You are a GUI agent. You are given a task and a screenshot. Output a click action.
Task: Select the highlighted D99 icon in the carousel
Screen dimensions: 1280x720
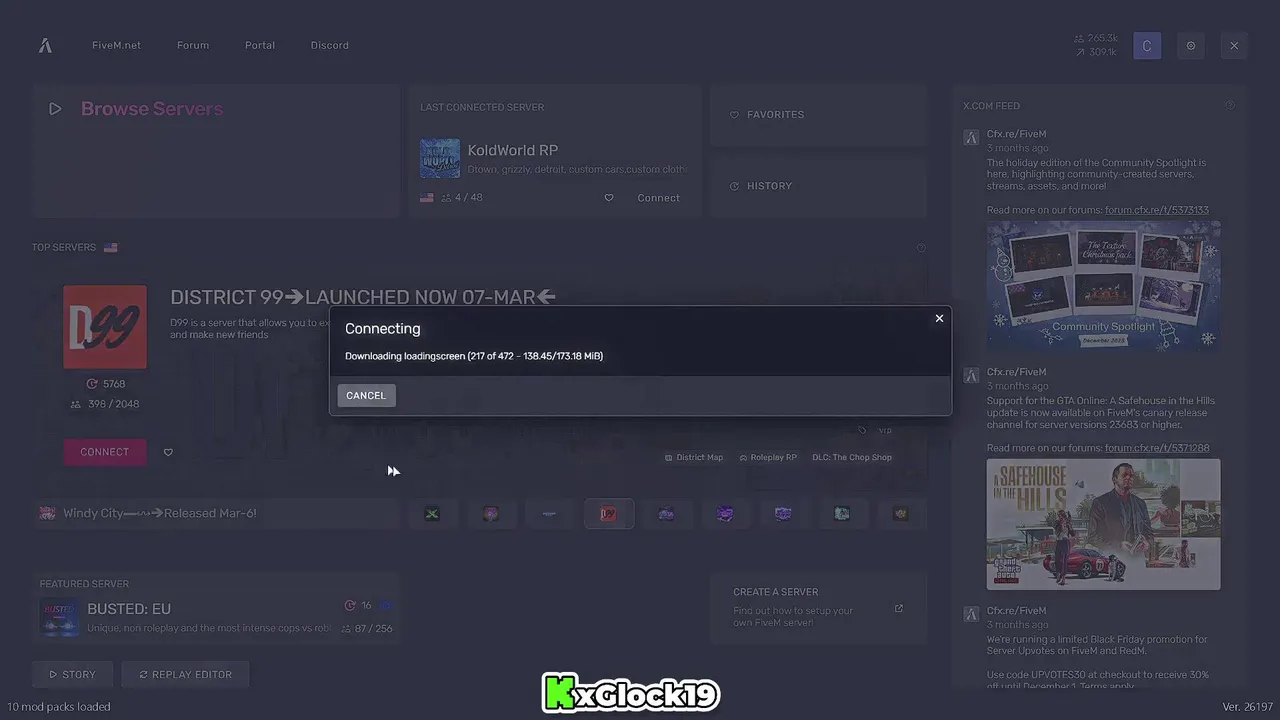click(608, 514)
